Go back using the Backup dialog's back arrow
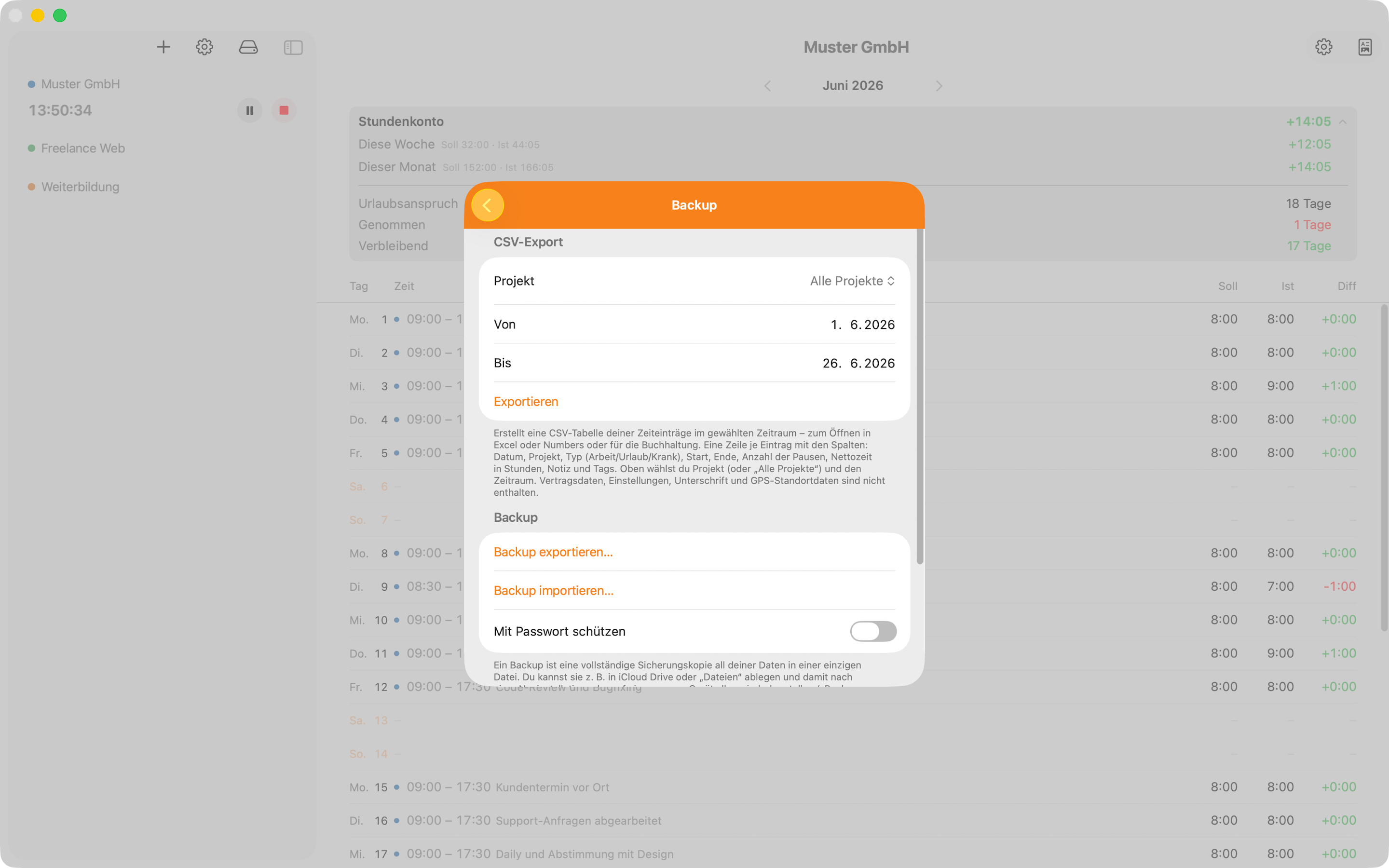Screen dimensions: 1389x868 [x=487, y=205]
